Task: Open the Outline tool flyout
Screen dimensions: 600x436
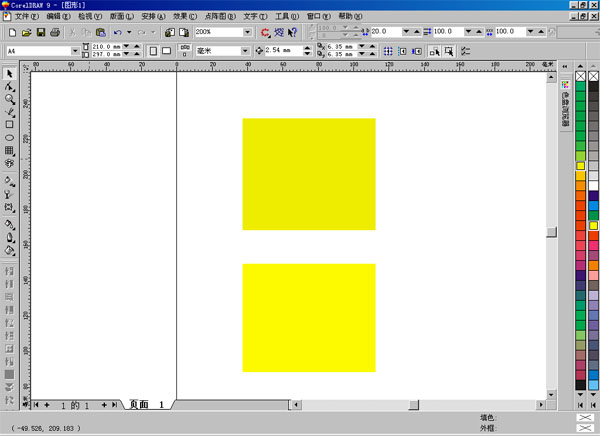Action: click(10, 237)
